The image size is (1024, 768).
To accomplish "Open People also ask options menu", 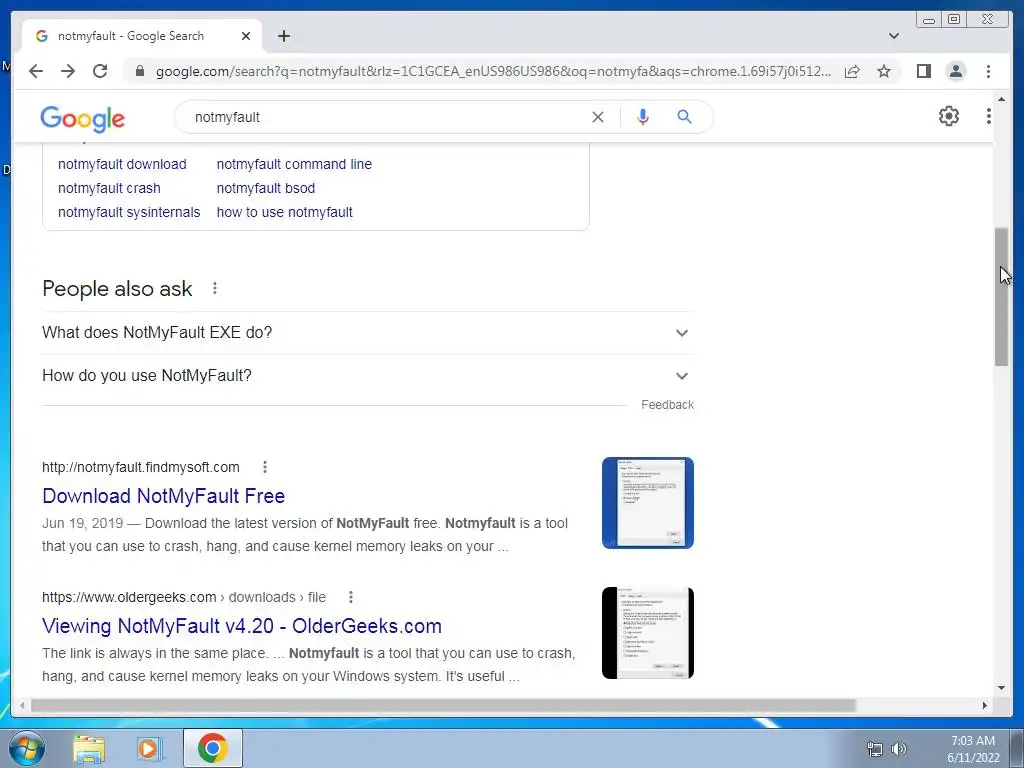I will pos(215,288).
